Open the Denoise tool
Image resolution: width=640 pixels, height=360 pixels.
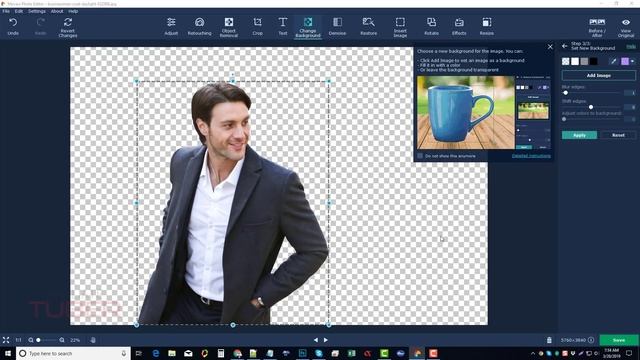[337, 27]
